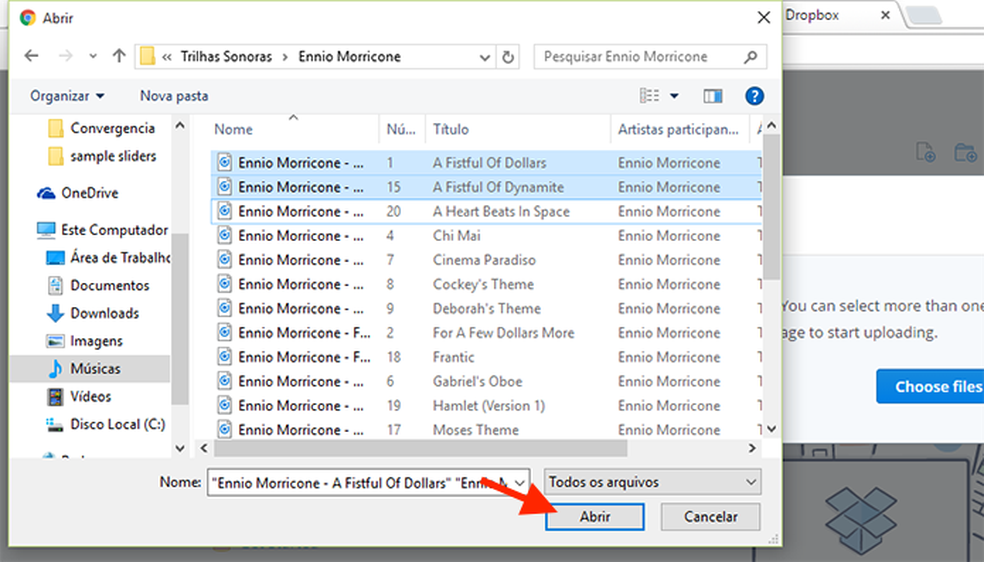The width and height of the screenshot is (984, 562).
Task: Click the search magnifier icon
Action: (750, 57)
